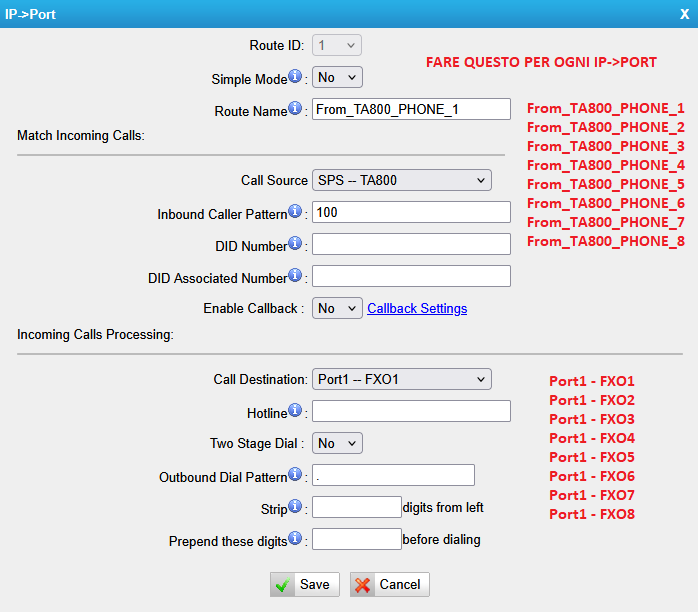Open the Callback Settings link
The image size is (698, 612).
pos(417,308)
